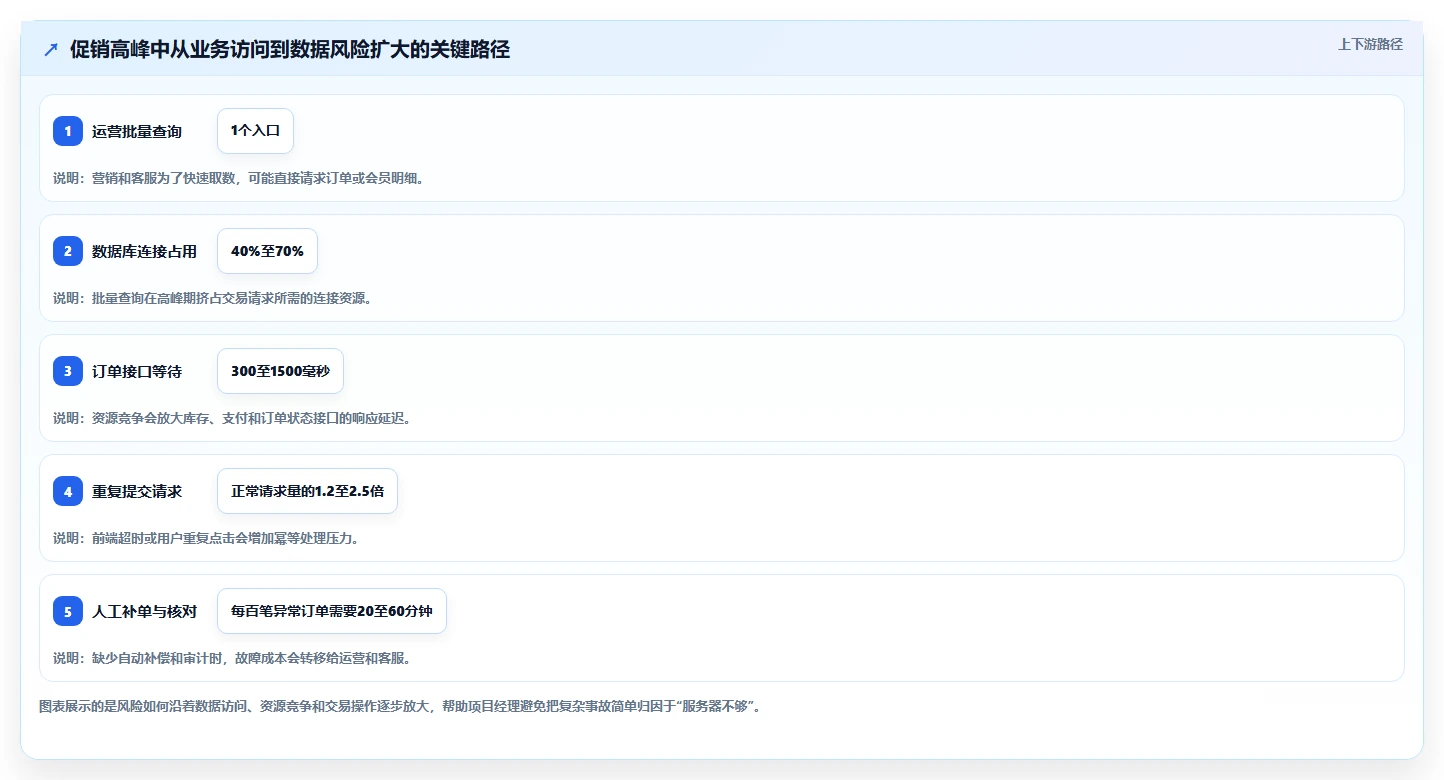Click the note about 缺少自动补偿和审计

pyautogui.click(x=232, y=658)
